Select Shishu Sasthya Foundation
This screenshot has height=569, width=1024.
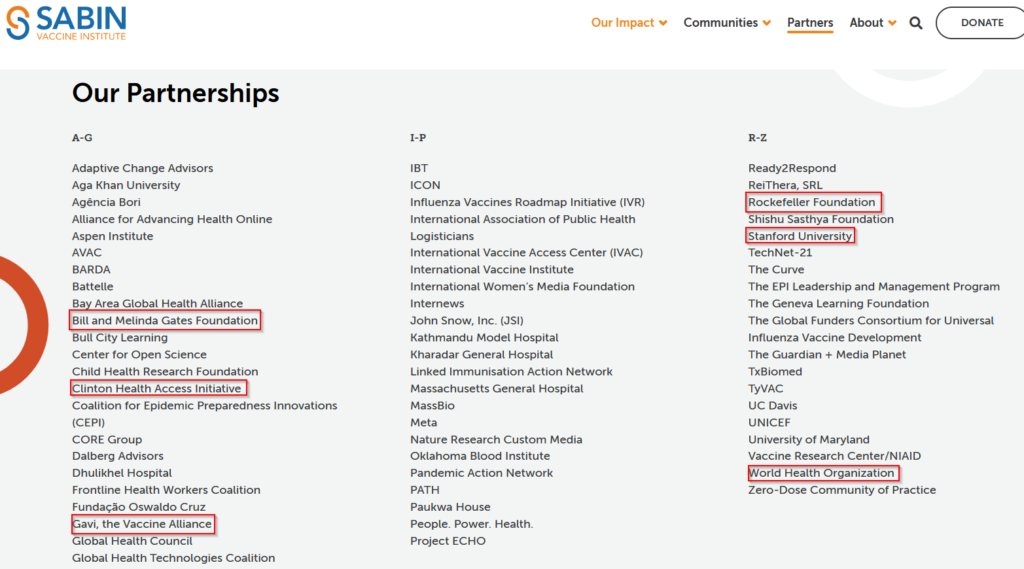coord(820,219)
